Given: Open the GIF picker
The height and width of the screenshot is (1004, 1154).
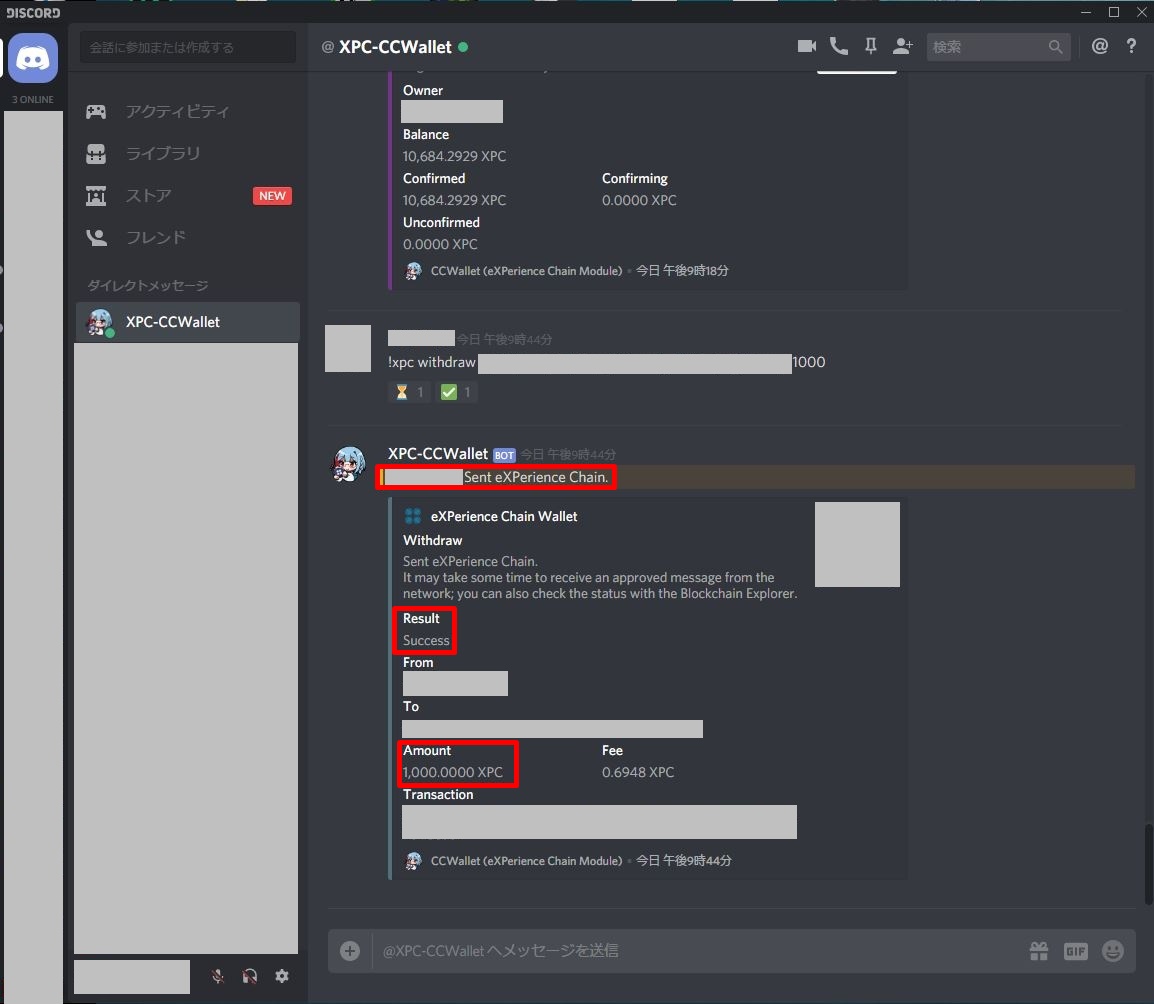Looking at the screenshot, I should point(1075,951).
